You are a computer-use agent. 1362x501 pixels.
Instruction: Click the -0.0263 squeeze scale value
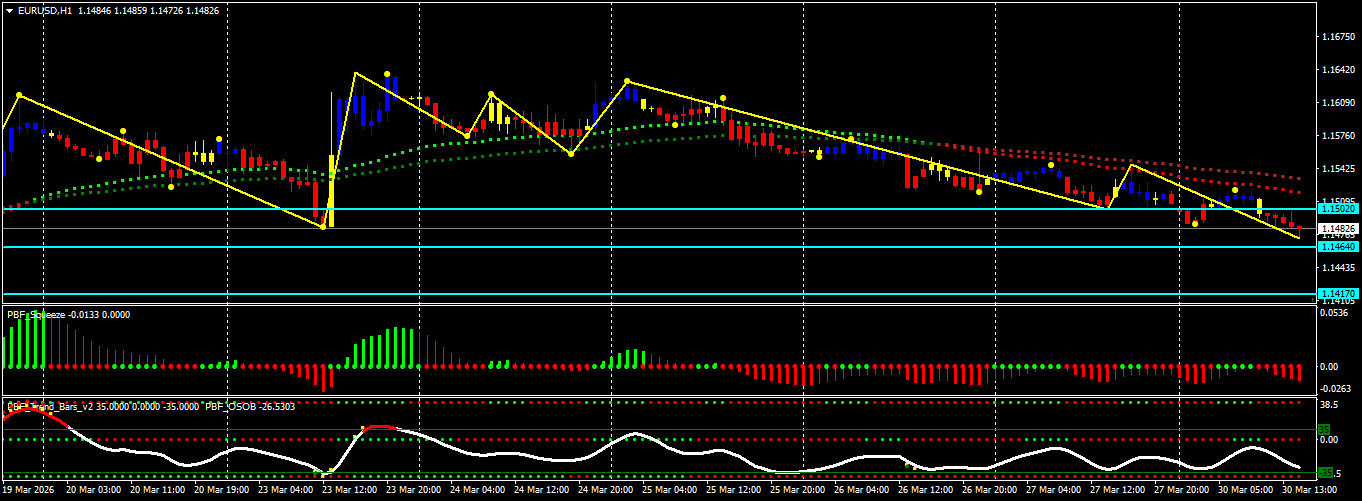(x=1336, y=390)
